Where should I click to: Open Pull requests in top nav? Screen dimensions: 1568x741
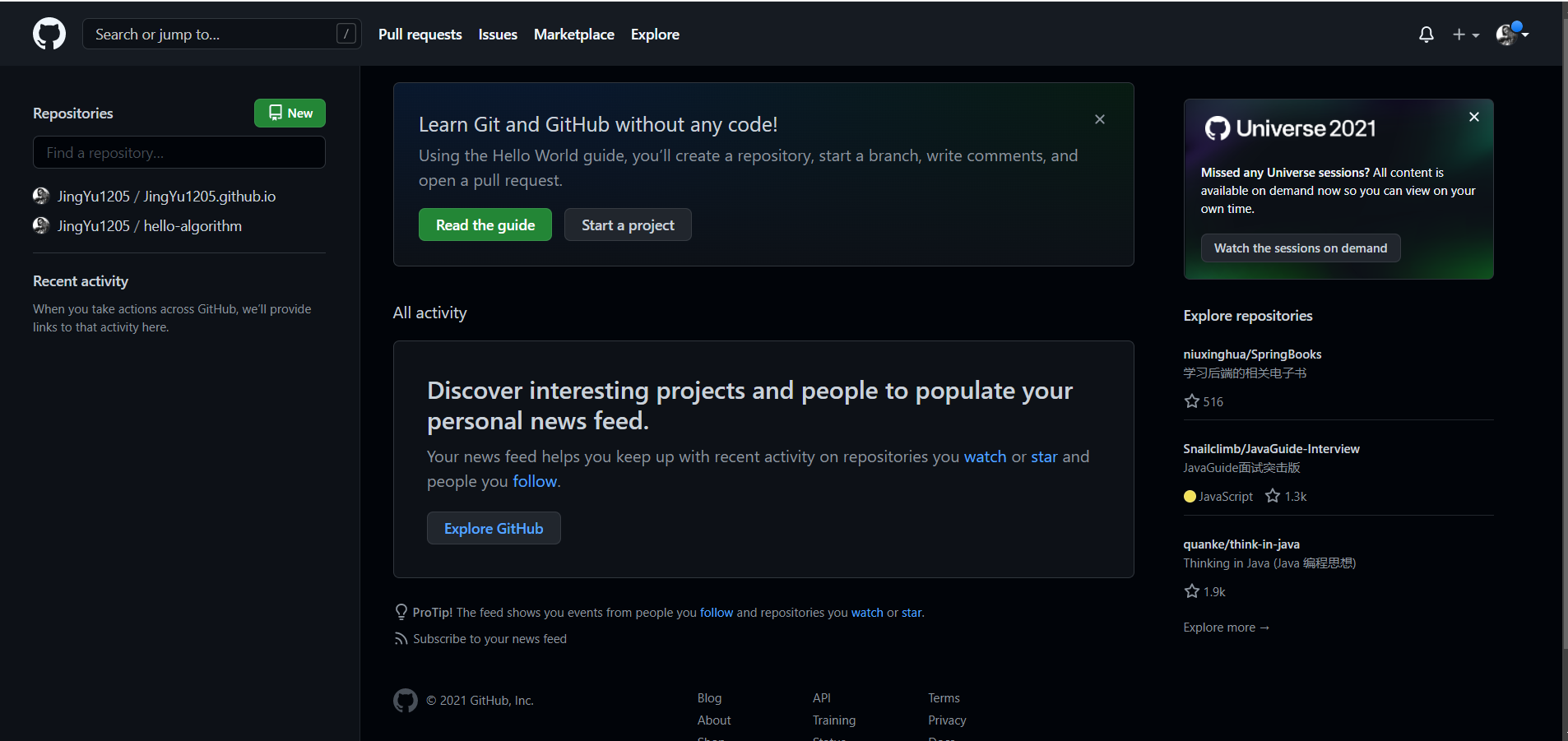click(x=420, y=35)
